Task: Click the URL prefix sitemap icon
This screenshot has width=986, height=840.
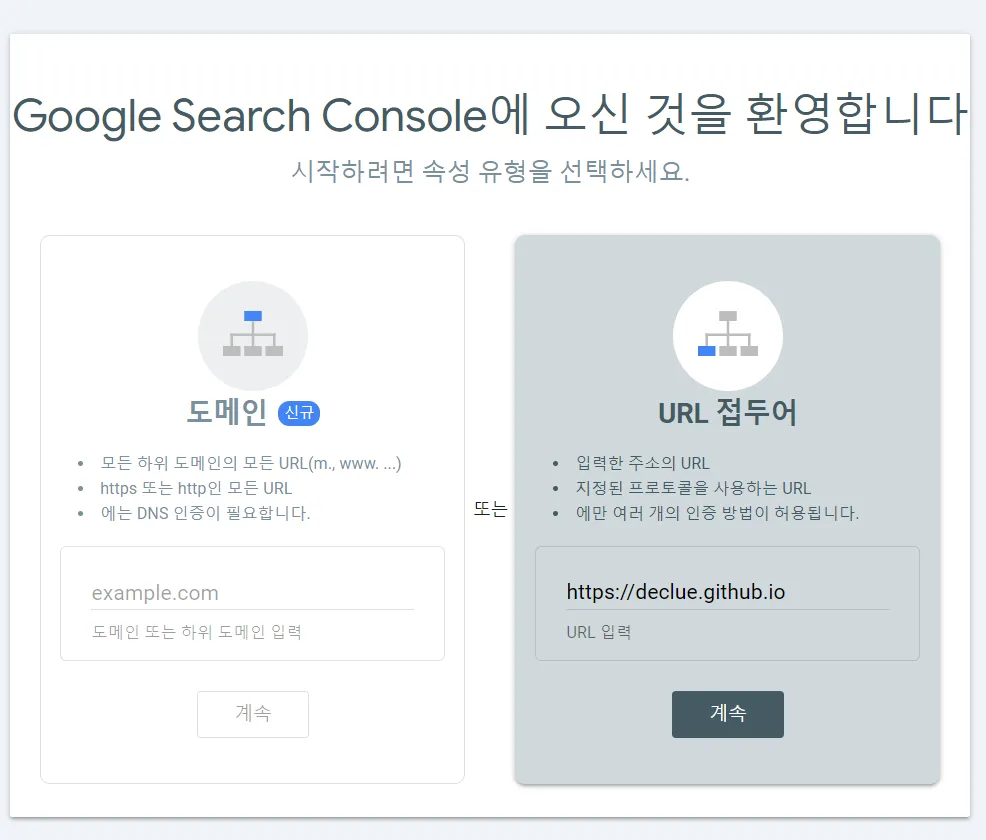Action: (728, 335)
